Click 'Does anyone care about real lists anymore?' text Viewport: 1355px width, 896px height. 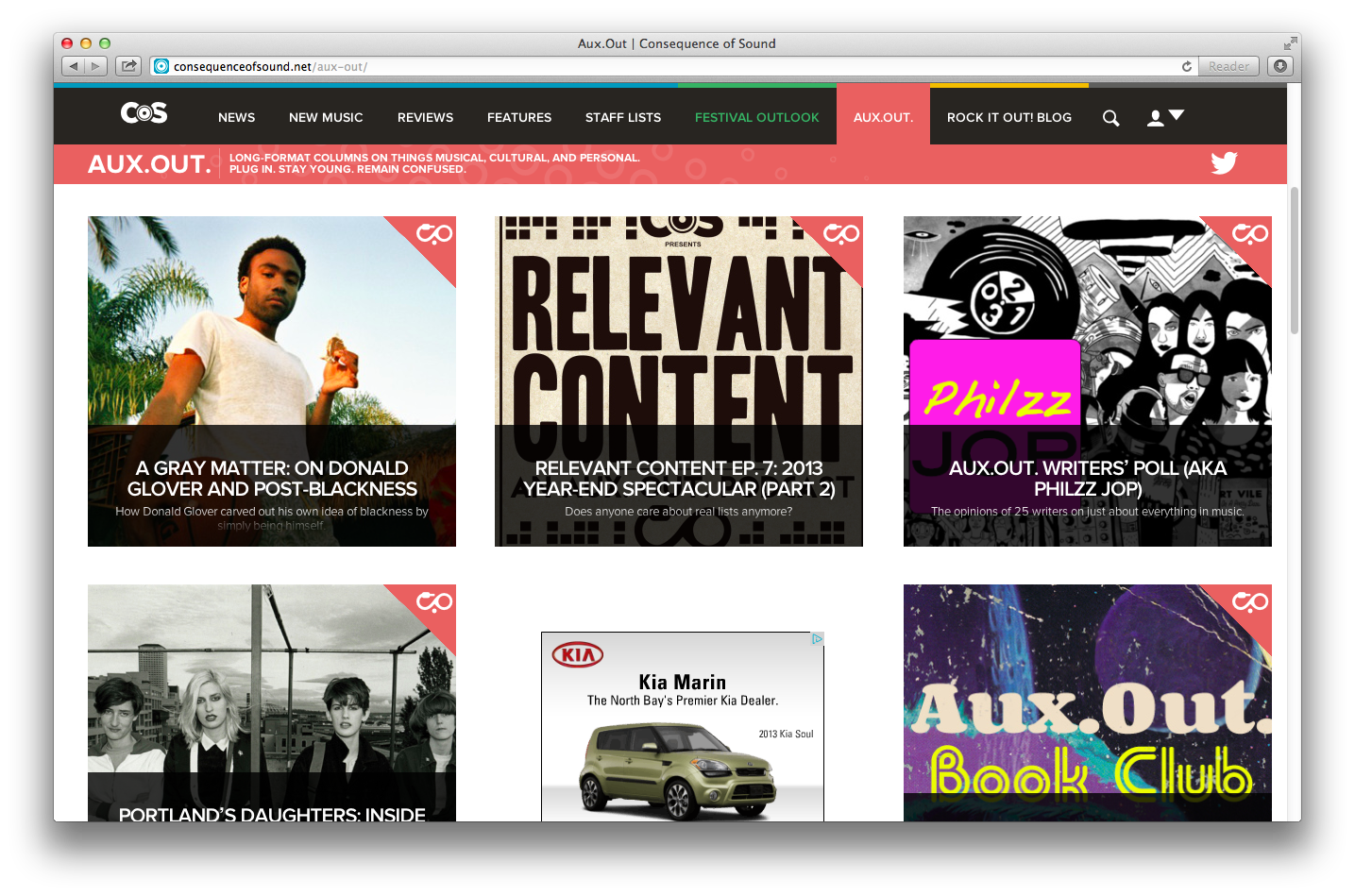click(x=679, y=512)
